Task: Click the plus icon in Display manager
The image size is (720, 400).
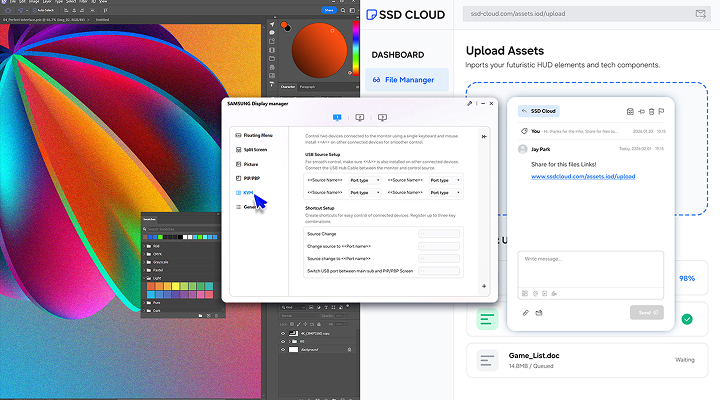Action: pos(484,286)
